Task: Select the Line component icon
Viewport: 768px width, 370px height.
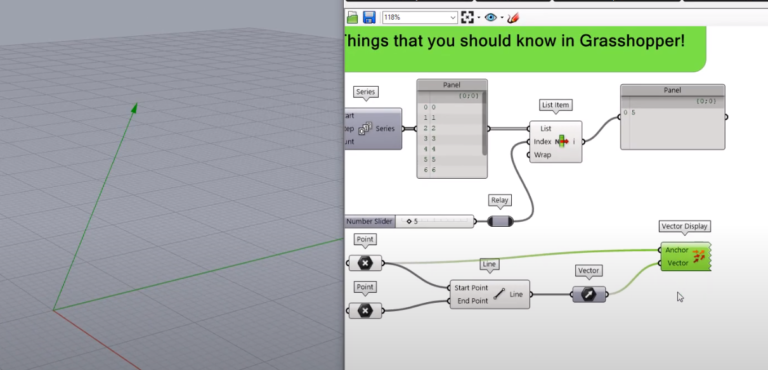Action: click(x=499, y=295)
